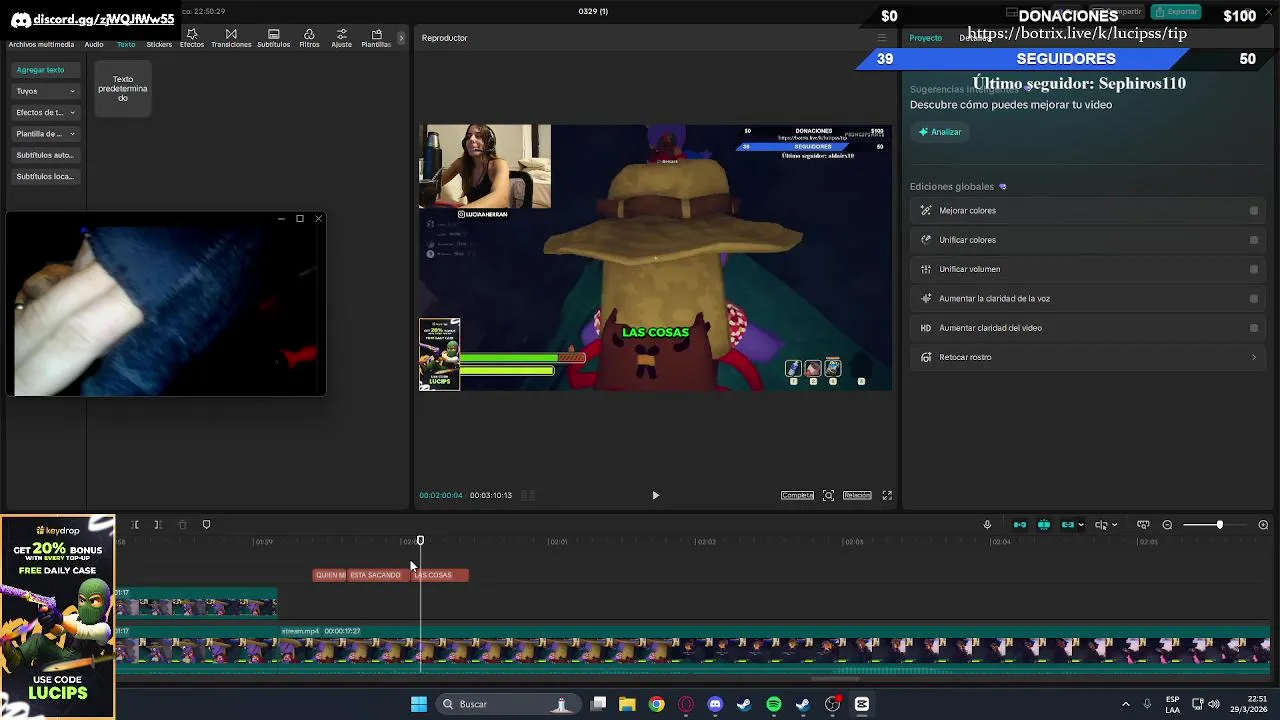Enter fullscreen preview in the player
The image size is (1280, 720).
(x=887, y=495)
